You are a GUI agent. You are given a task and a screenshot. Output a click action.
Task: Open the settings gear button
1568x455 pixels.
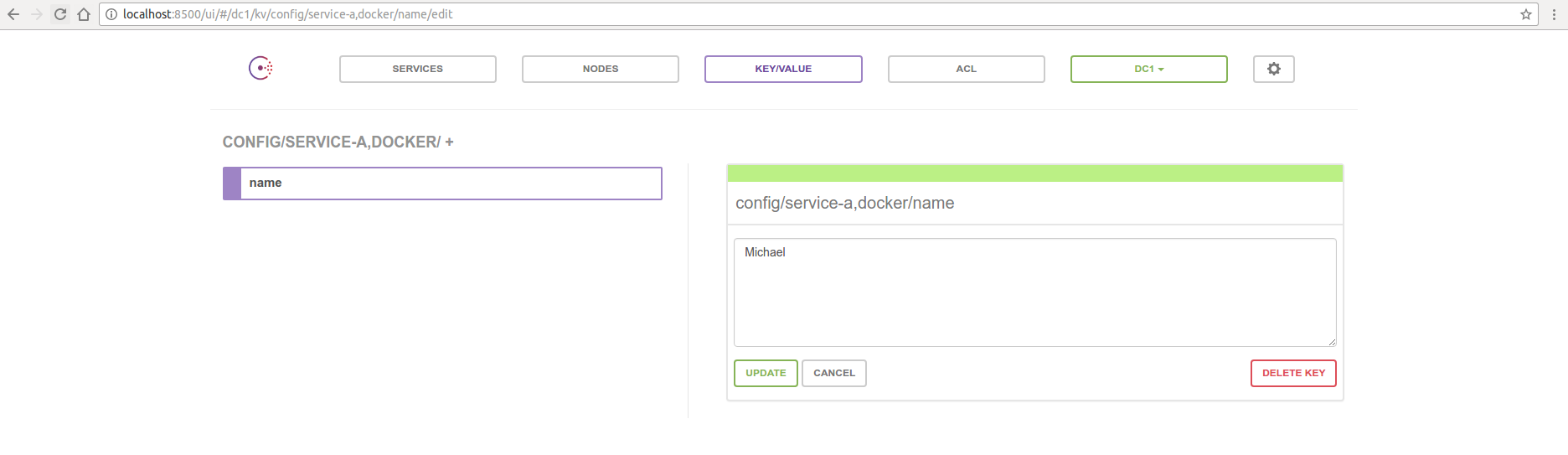click(x=1273, y=69)
